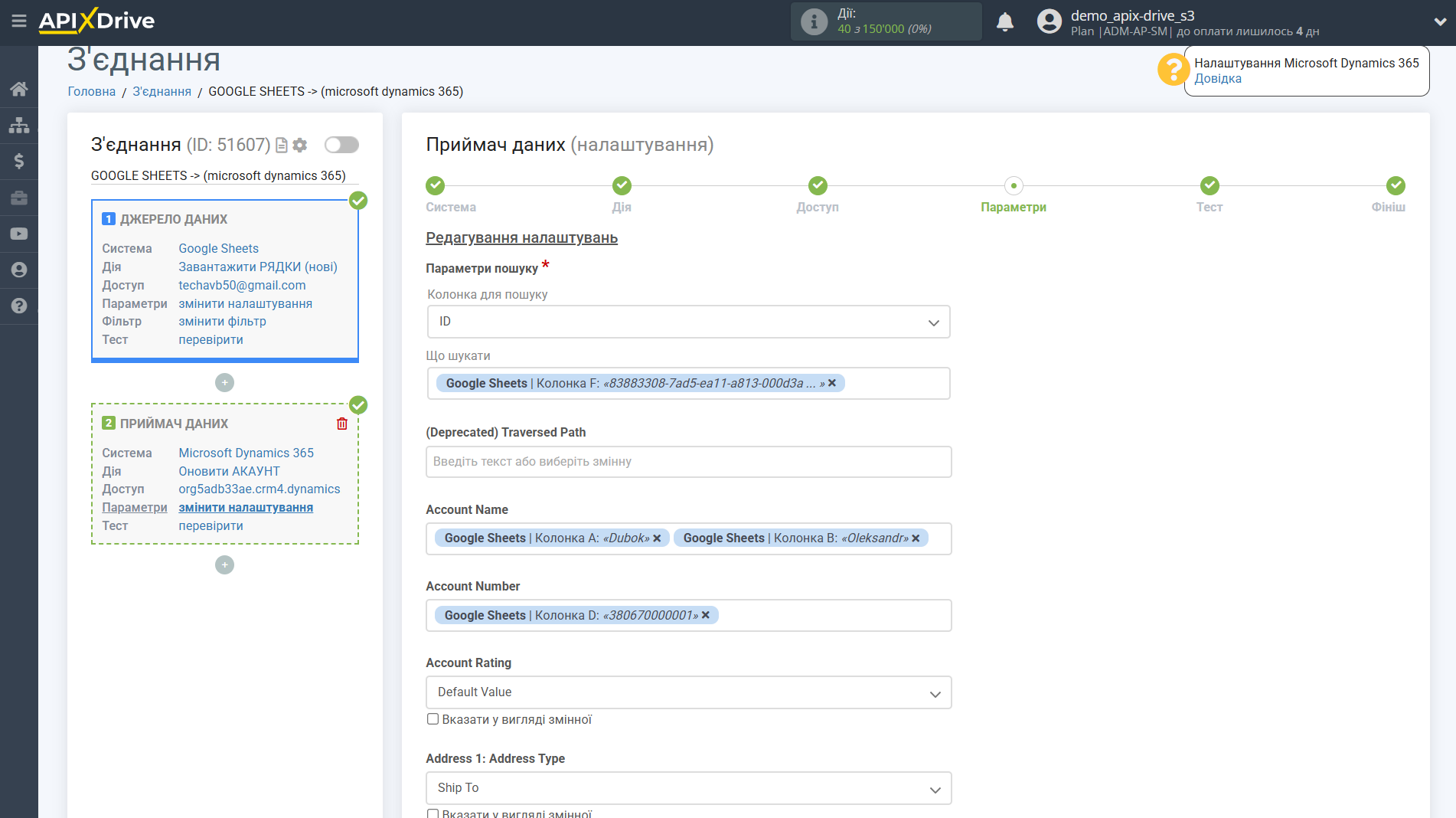Open the З'єднання breadcrumb link
This screenshot has height=818, width=1456.
162,91
